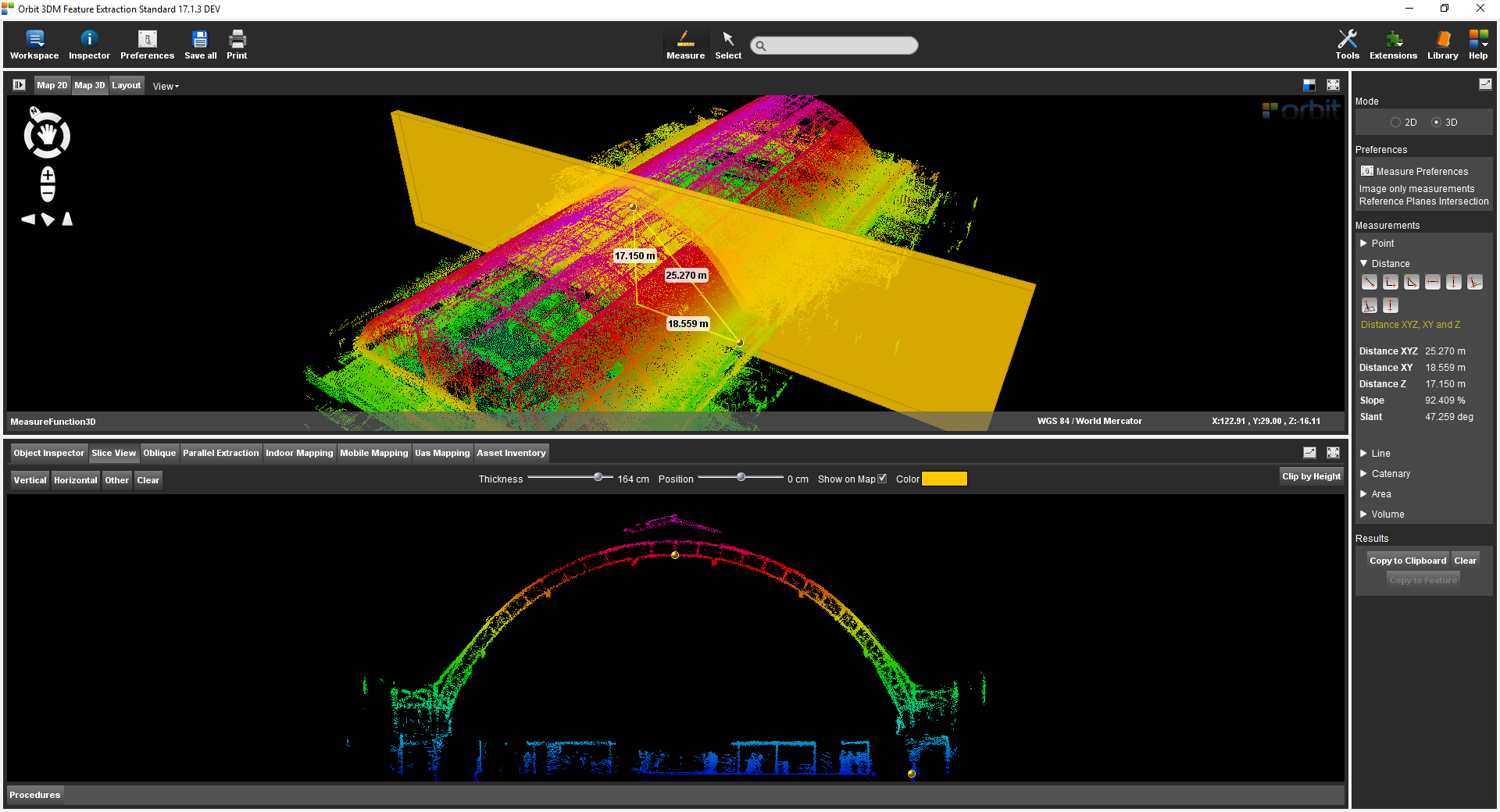The image size is (1500, 812).
Task: Select the 3D mode radio button
Action: tap(1436, 123)
